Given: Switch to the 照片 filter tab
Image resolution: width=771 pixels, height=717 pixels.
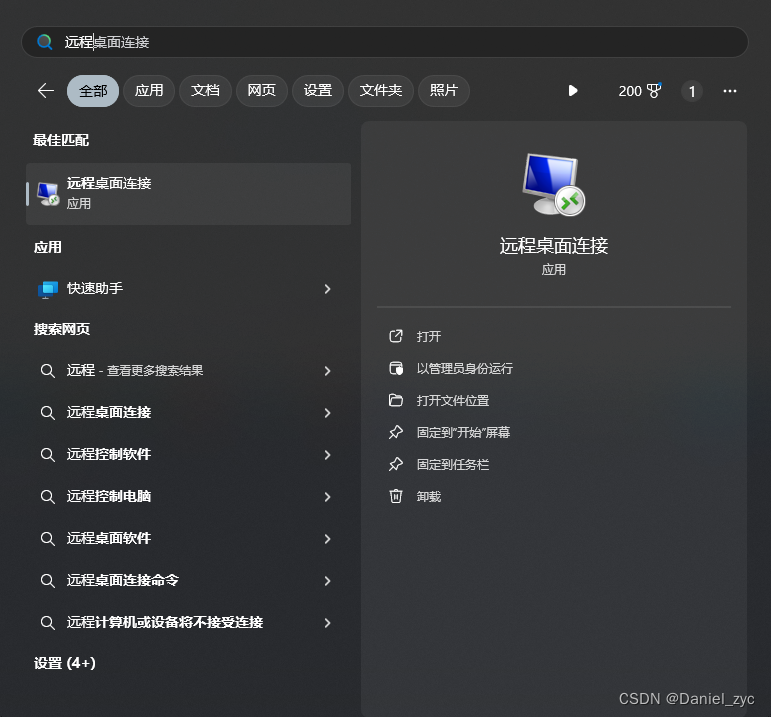Looking at the screenshot, I should pyautogui.click(x=444, y=91).
